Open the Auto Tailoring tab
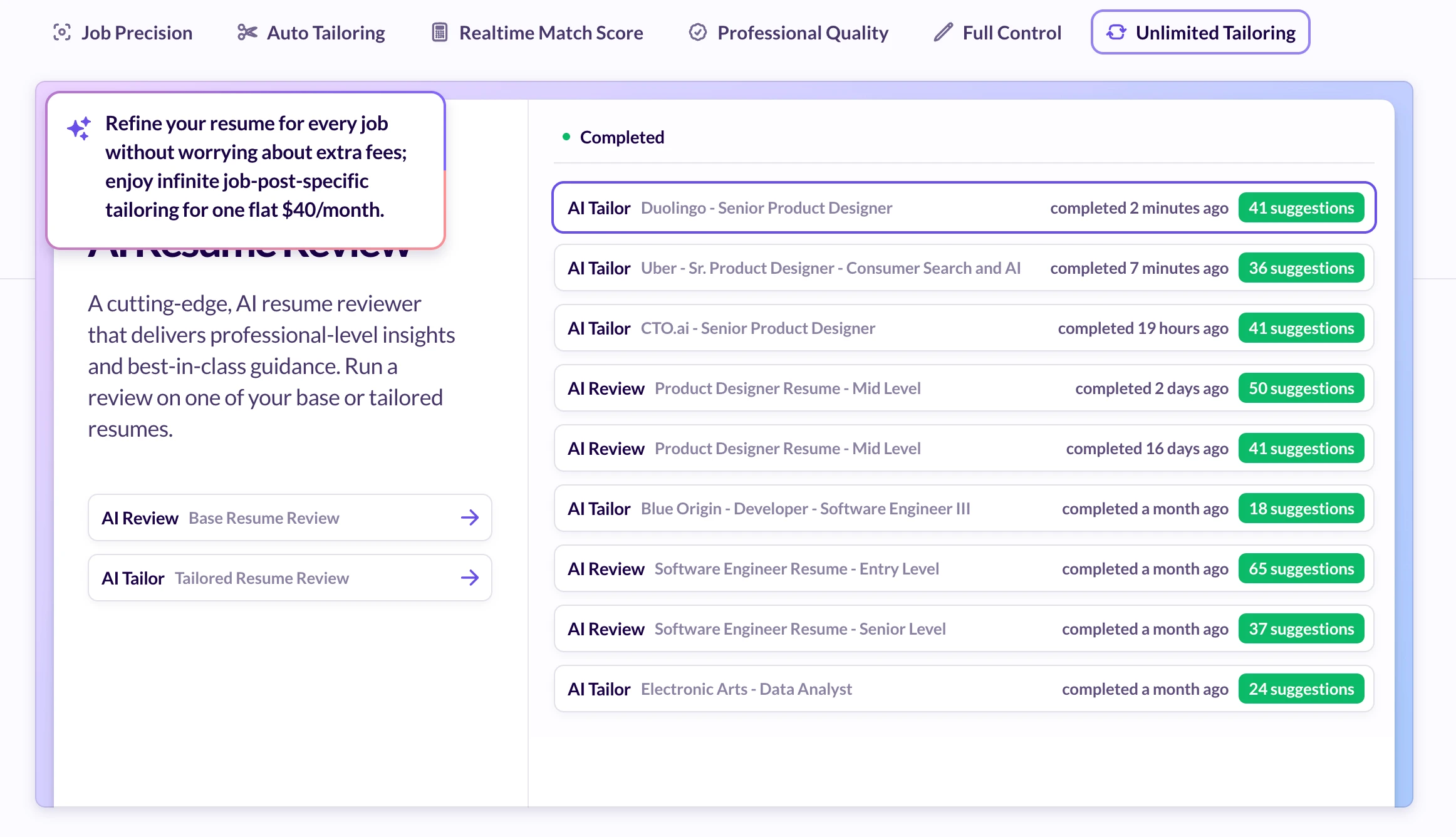Screen dimensions: 1456x837 click(x=326, y=33)
